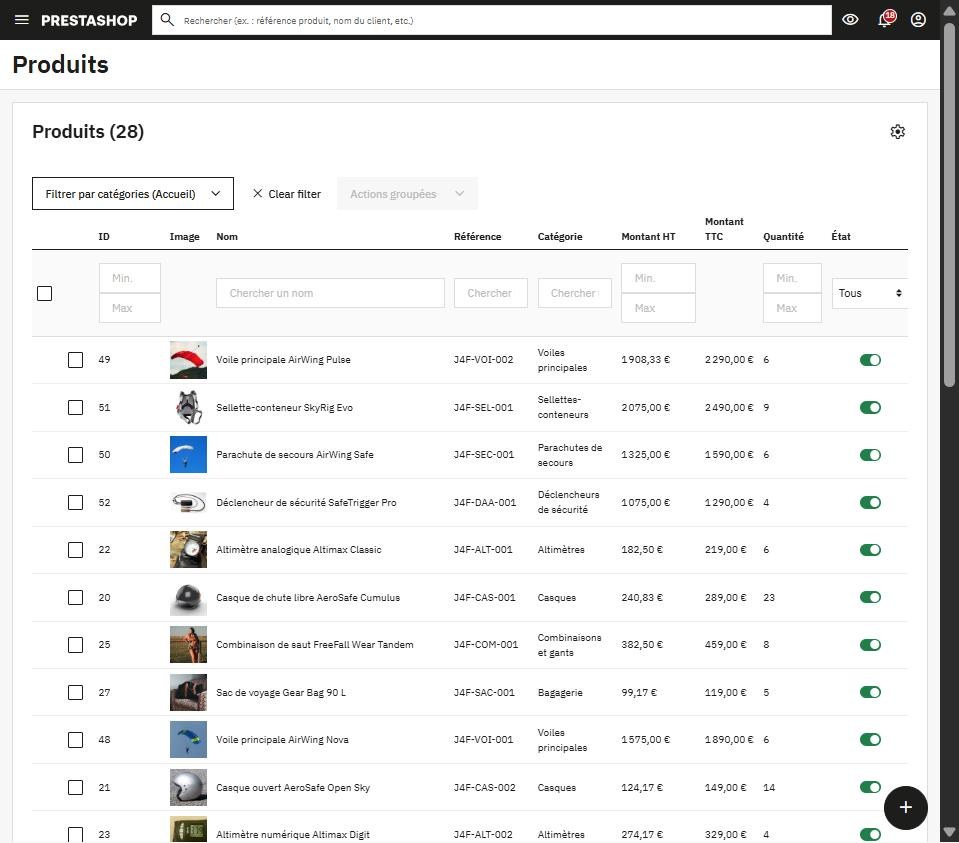This screenshot has width=959, height=843.
Task: Click the search magnifier icon
Action: click(x=167, y=20)
